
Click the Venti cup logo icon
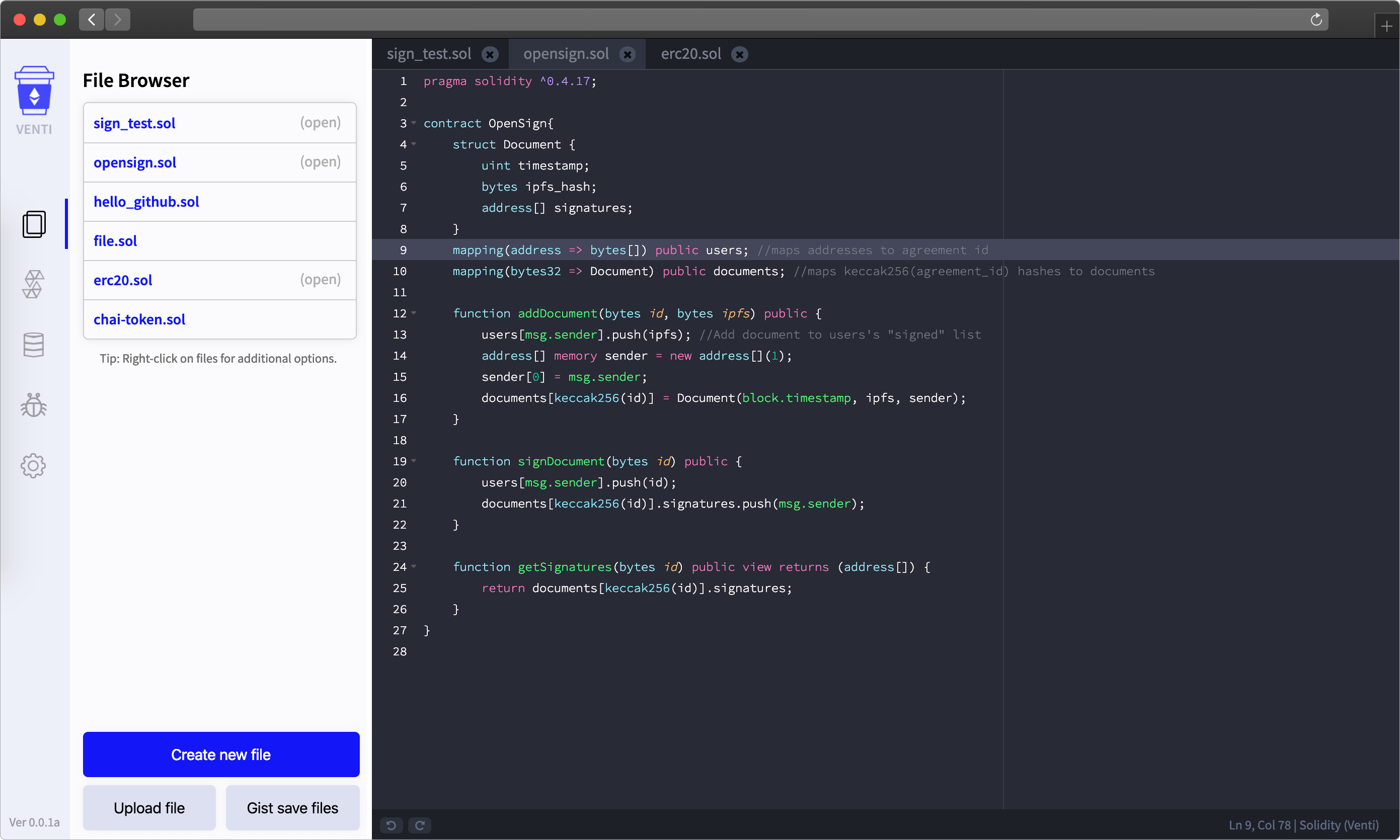tap(34, 91)
